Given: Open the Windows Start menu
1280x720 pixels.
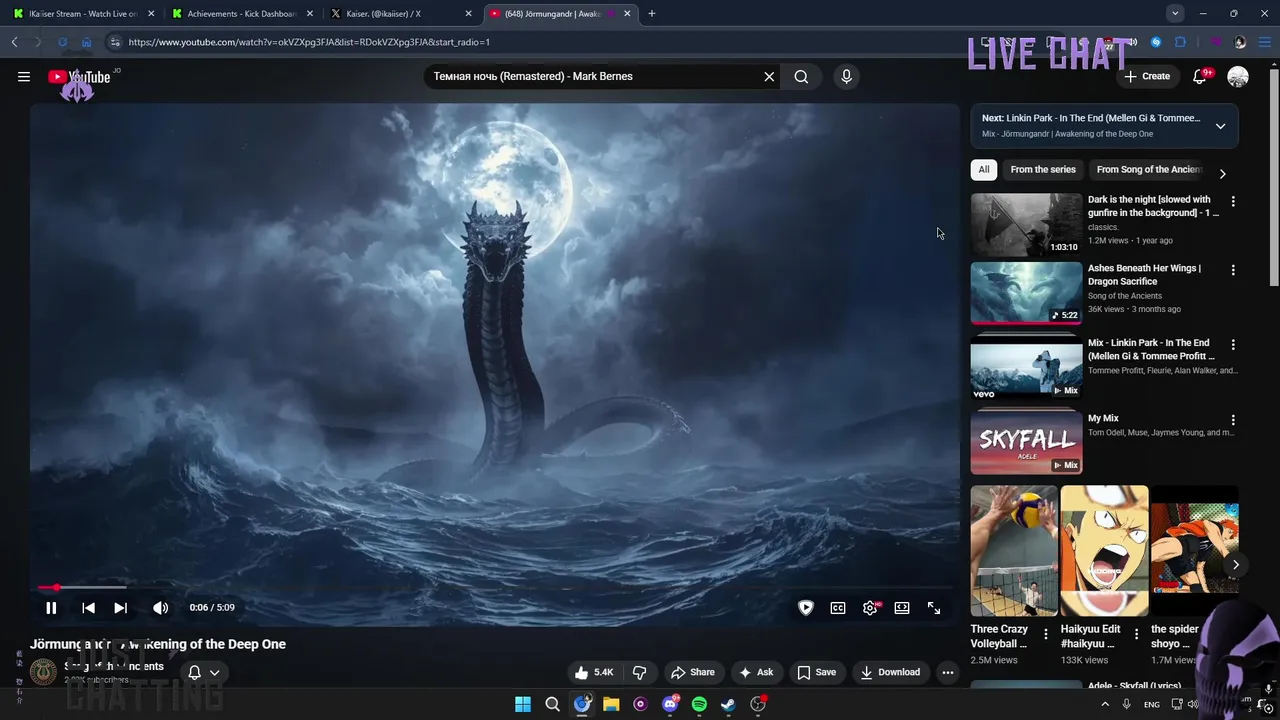Looking at the screenshot, I should tap(523, 704).
